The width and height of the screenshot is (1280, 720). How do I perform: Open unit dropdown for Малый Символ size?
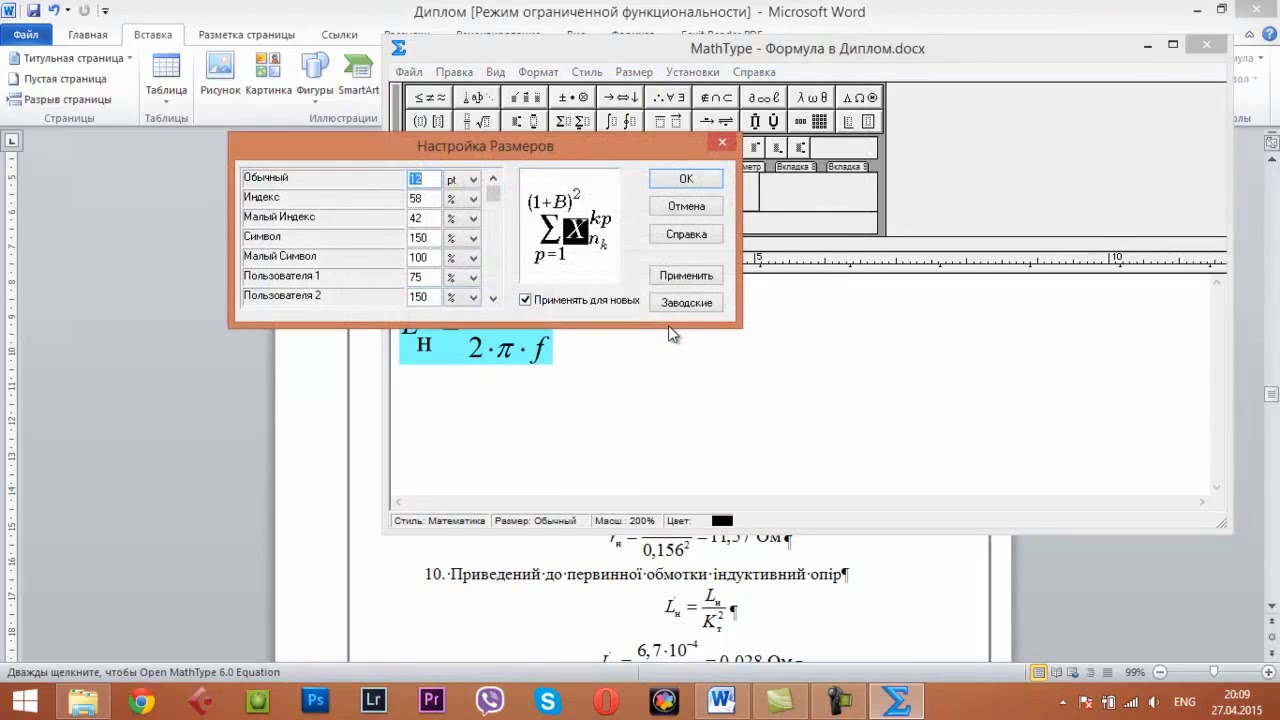tap(473, 258)
